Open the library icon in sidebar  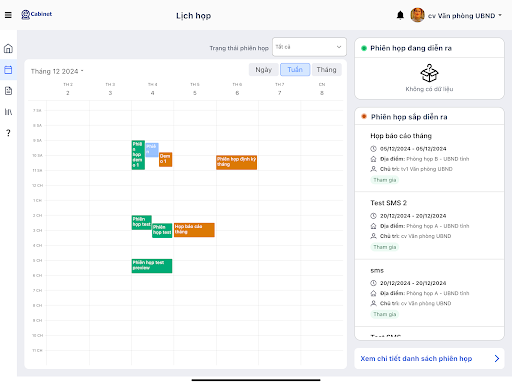(x=8, y=112)
